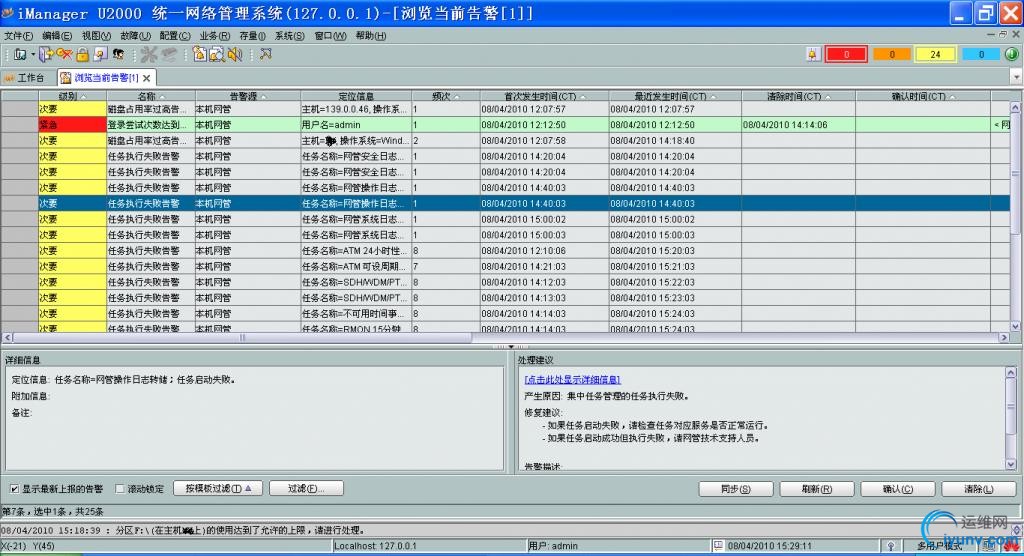
Task: Open the 存量(I) menu
Action: tap(252, 36)
